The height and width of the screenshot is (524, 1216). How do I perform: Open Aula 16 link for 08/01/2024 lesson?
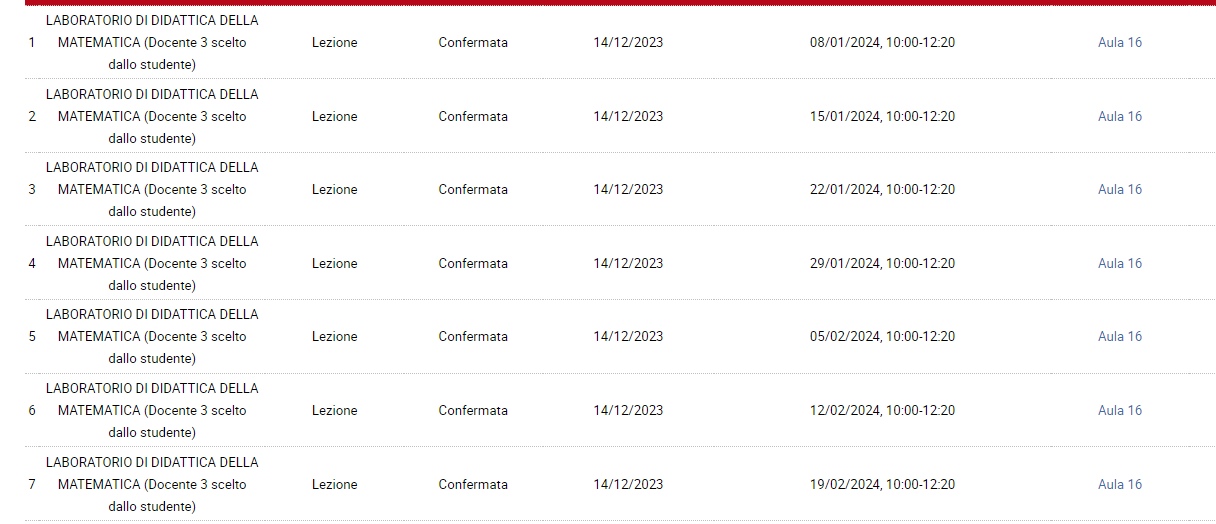1119,43
